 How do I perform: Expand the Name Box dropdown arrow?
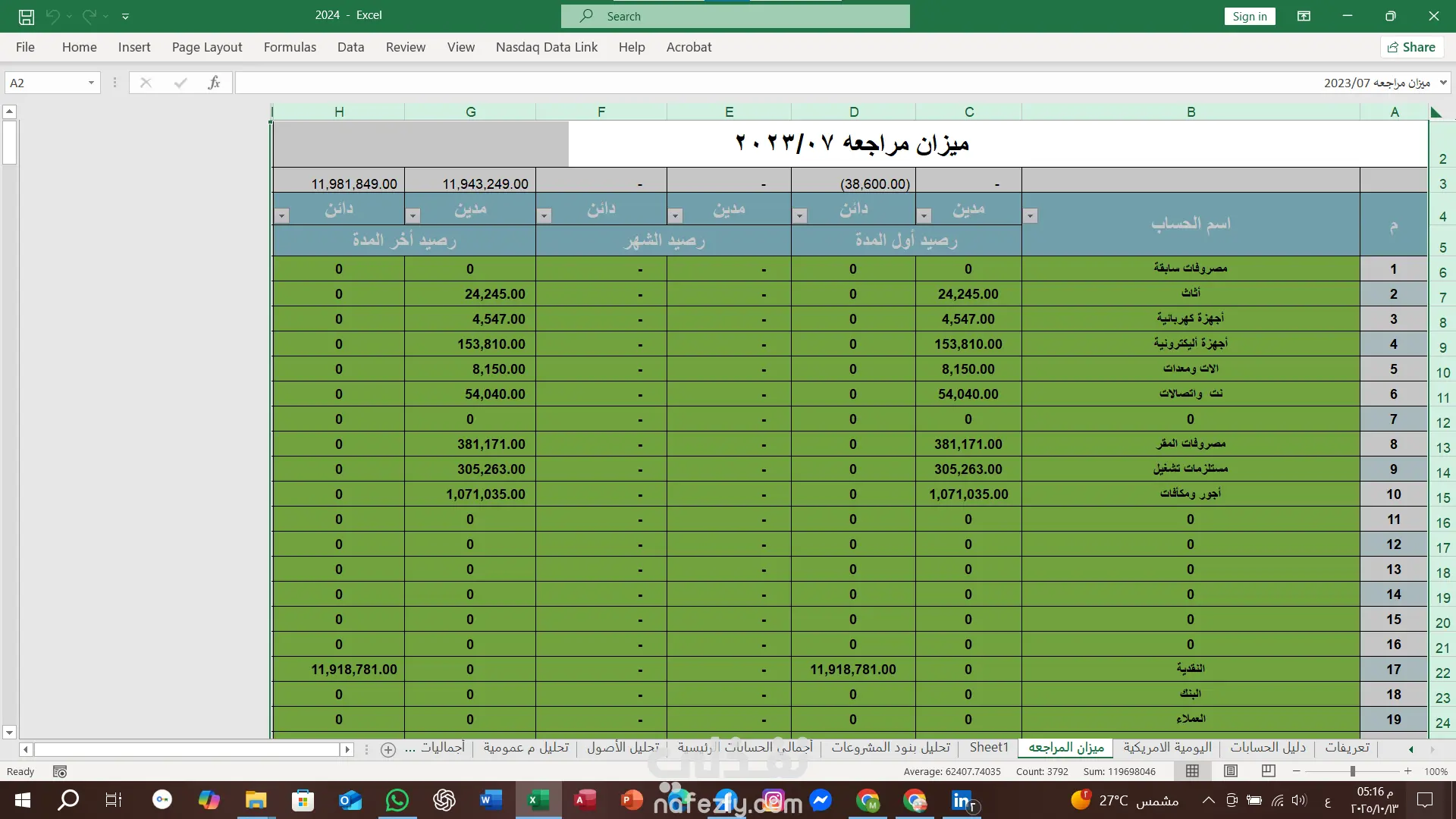(x=91, y=83)
